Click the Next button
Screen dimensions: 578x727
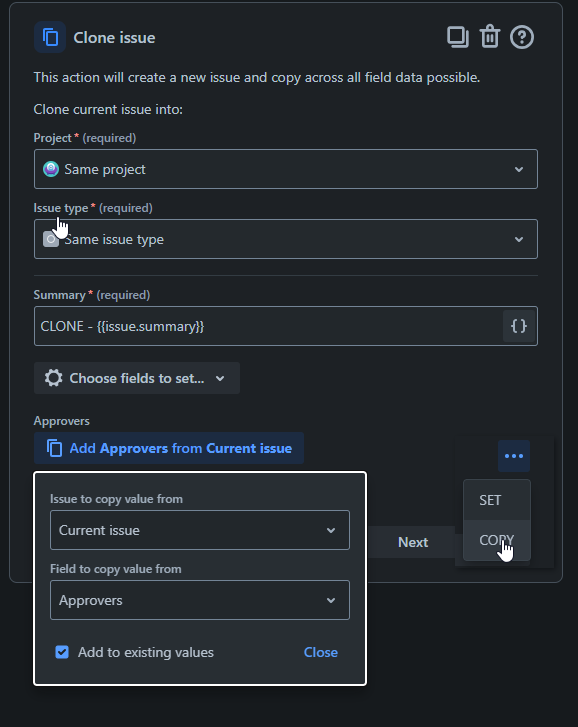pyautogui.click(x=413, y=542)
